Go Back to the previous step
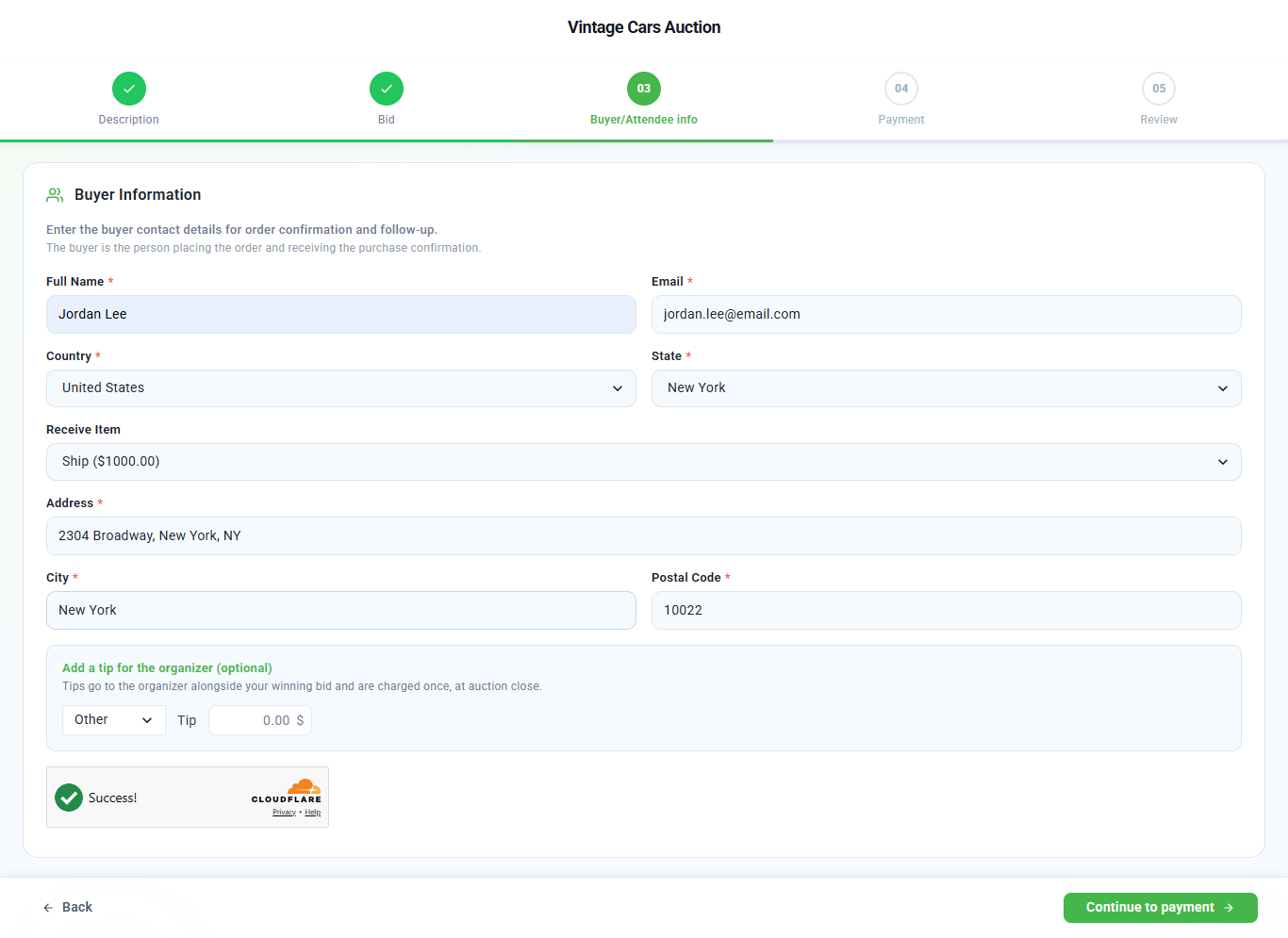 (68, 908)
